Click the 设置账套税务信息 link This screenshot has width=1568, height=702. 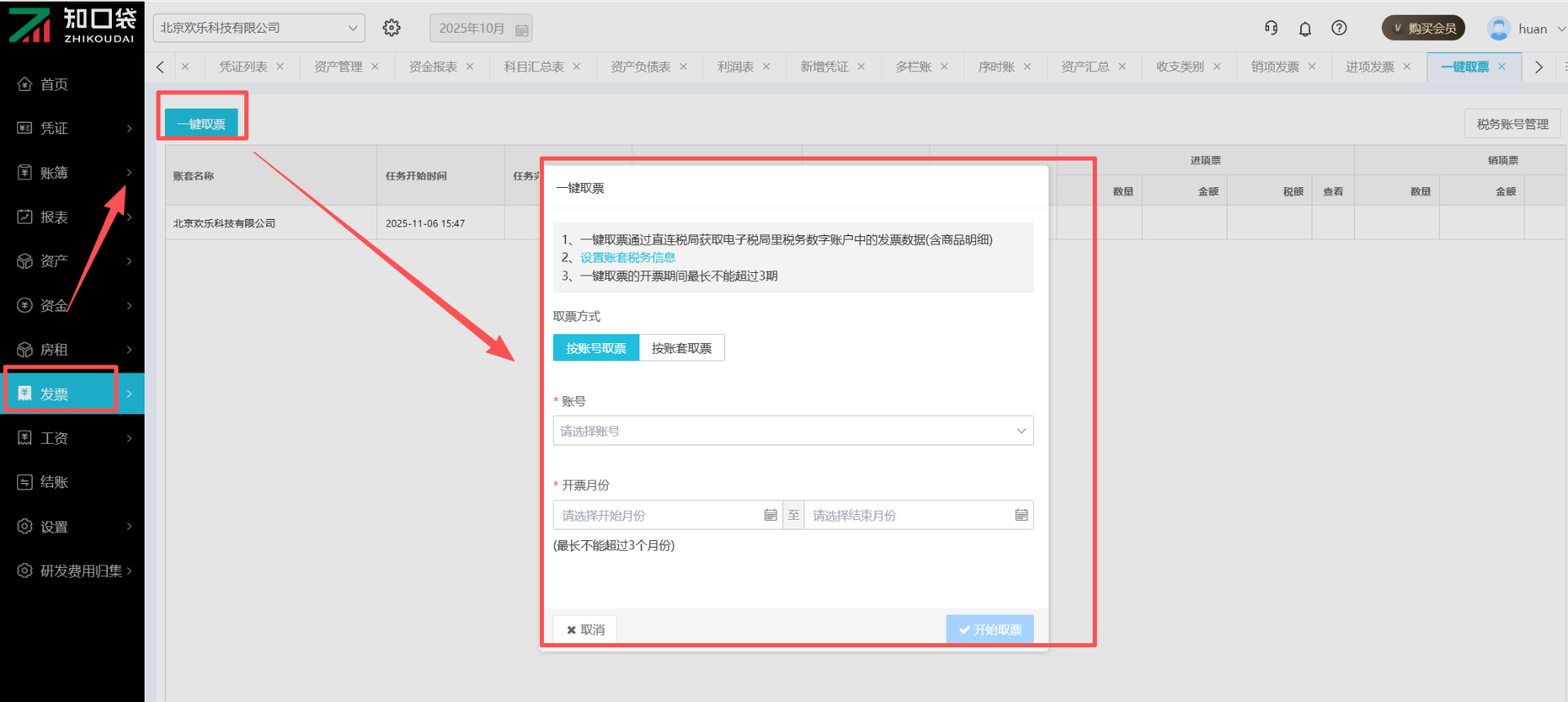coord(627,257)
